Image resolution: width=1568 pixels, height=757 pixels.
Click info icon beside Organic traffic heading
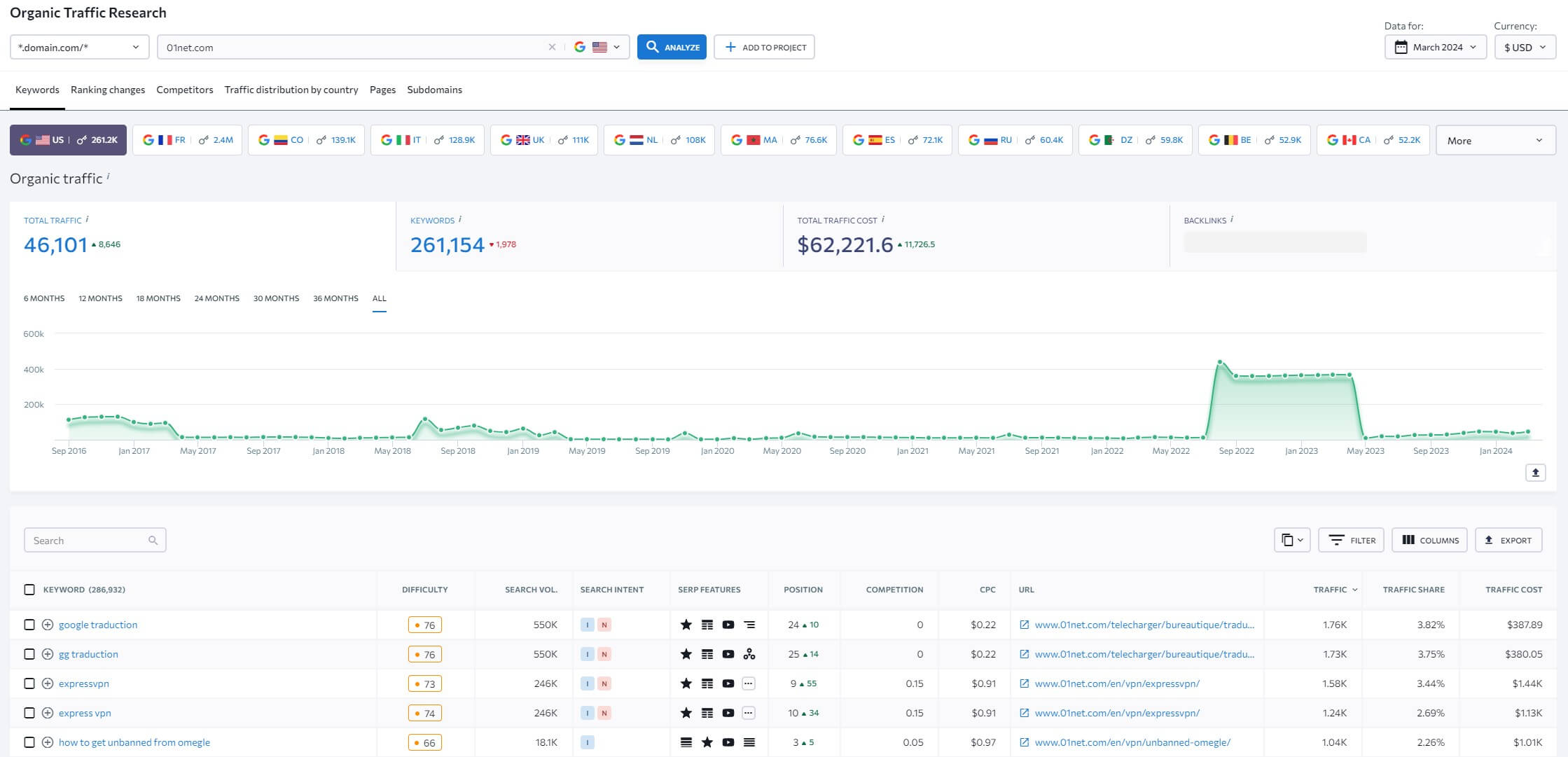click(x=108, y=176)
